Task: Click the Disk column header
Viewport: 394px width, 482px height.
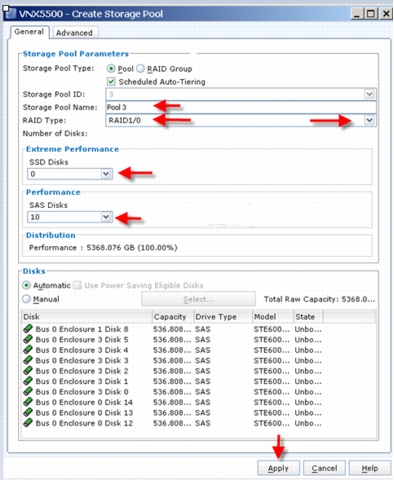Action: [87, 317]
